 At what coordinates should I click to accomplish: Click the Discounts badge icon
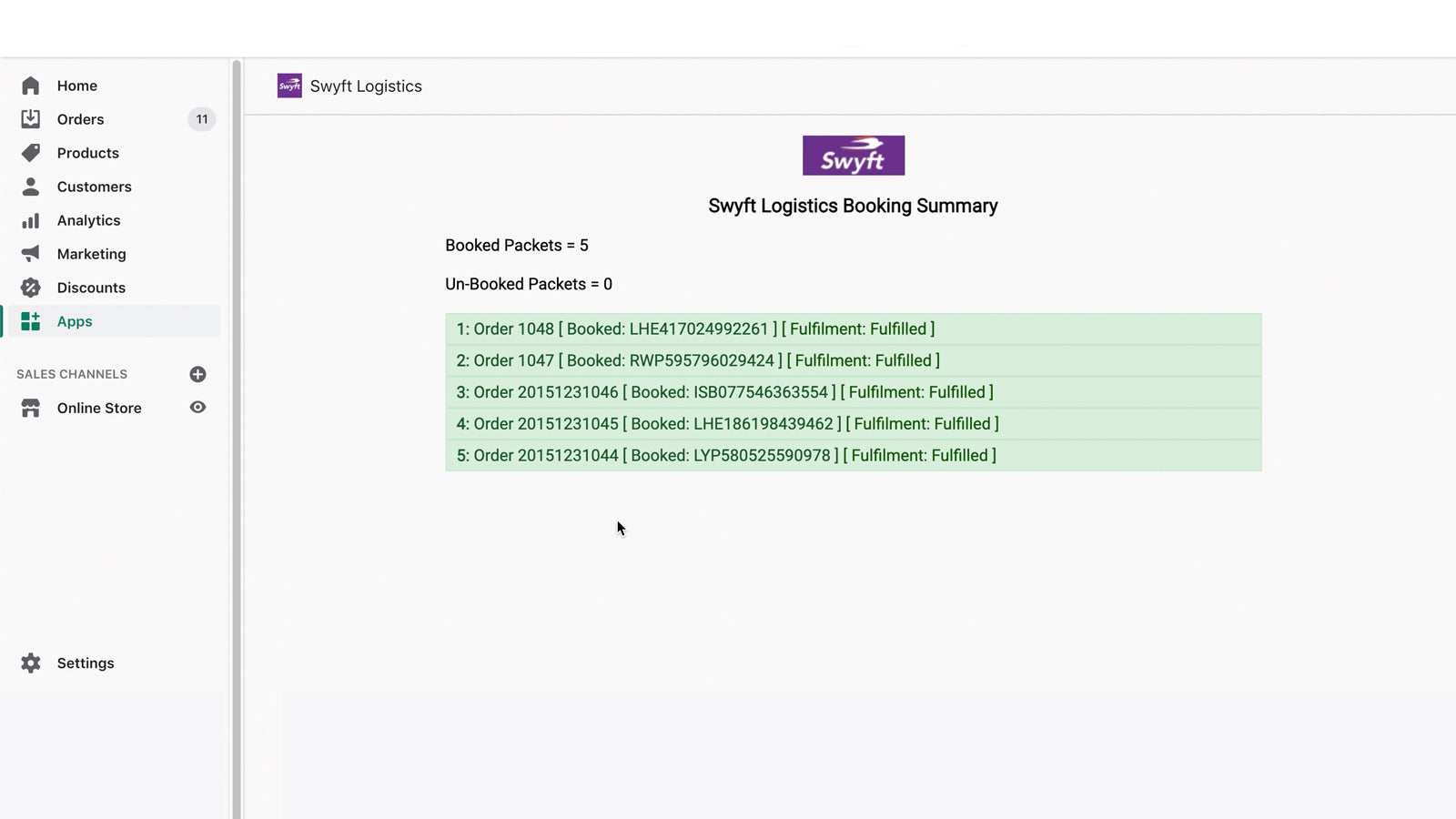30,288
